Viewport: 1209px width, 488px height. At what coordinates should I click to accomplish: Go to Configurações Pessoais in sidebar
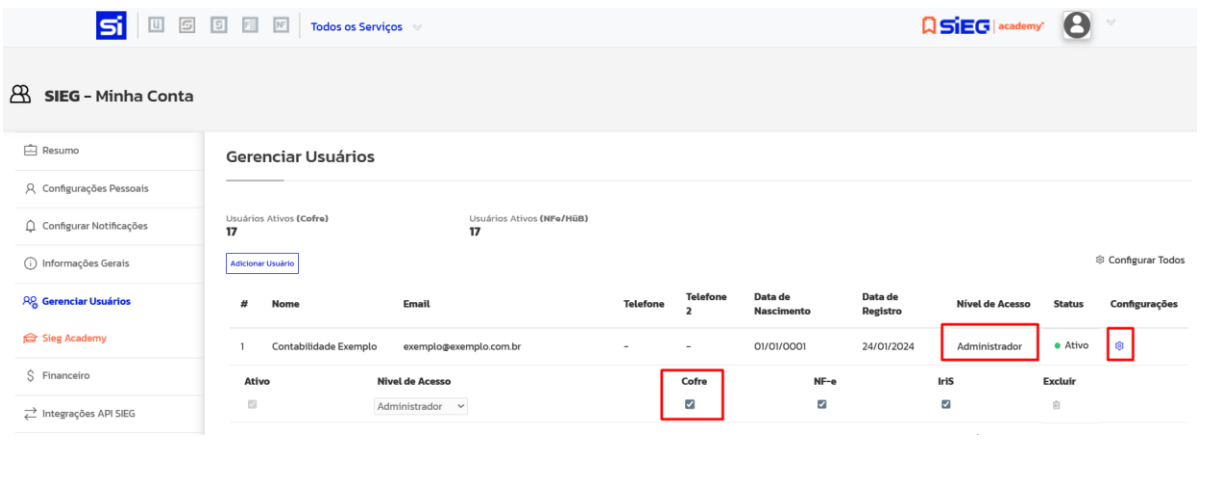click(95, 188)
